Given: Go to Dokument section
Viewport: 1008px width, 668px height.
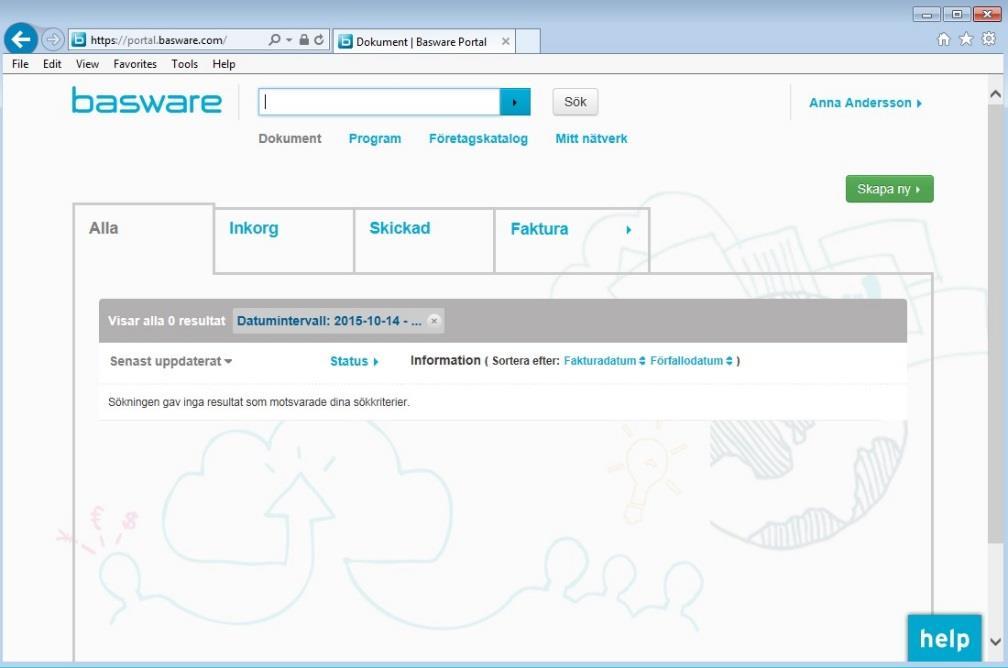Looking at the screenshot, I should (x=289, y=138).
